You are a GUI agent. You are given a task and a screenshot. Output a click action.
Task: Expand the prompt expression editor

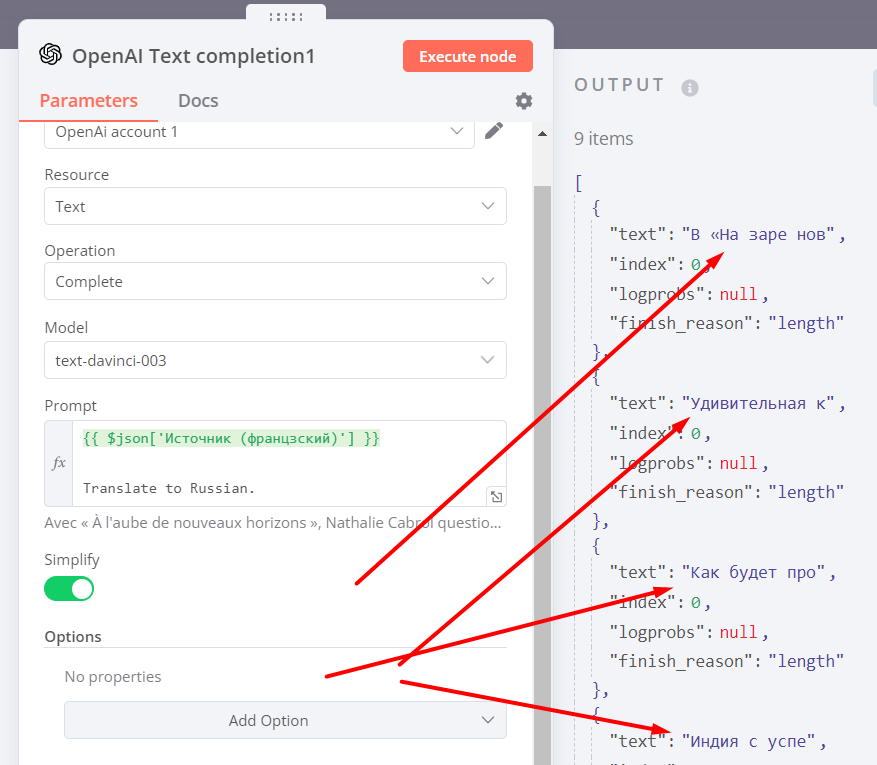pos(496,496)
